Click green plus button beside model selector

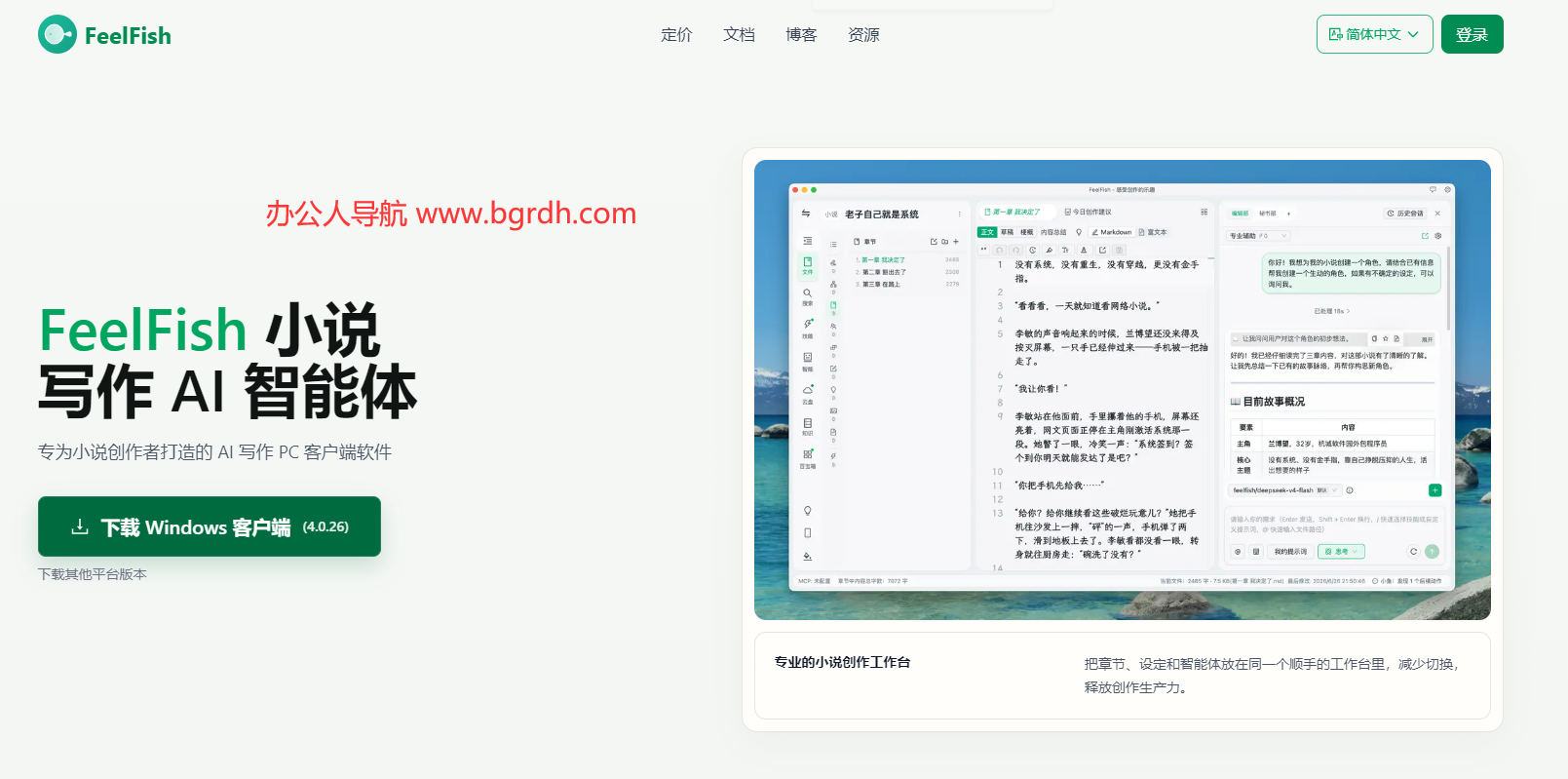[1434, 490]
